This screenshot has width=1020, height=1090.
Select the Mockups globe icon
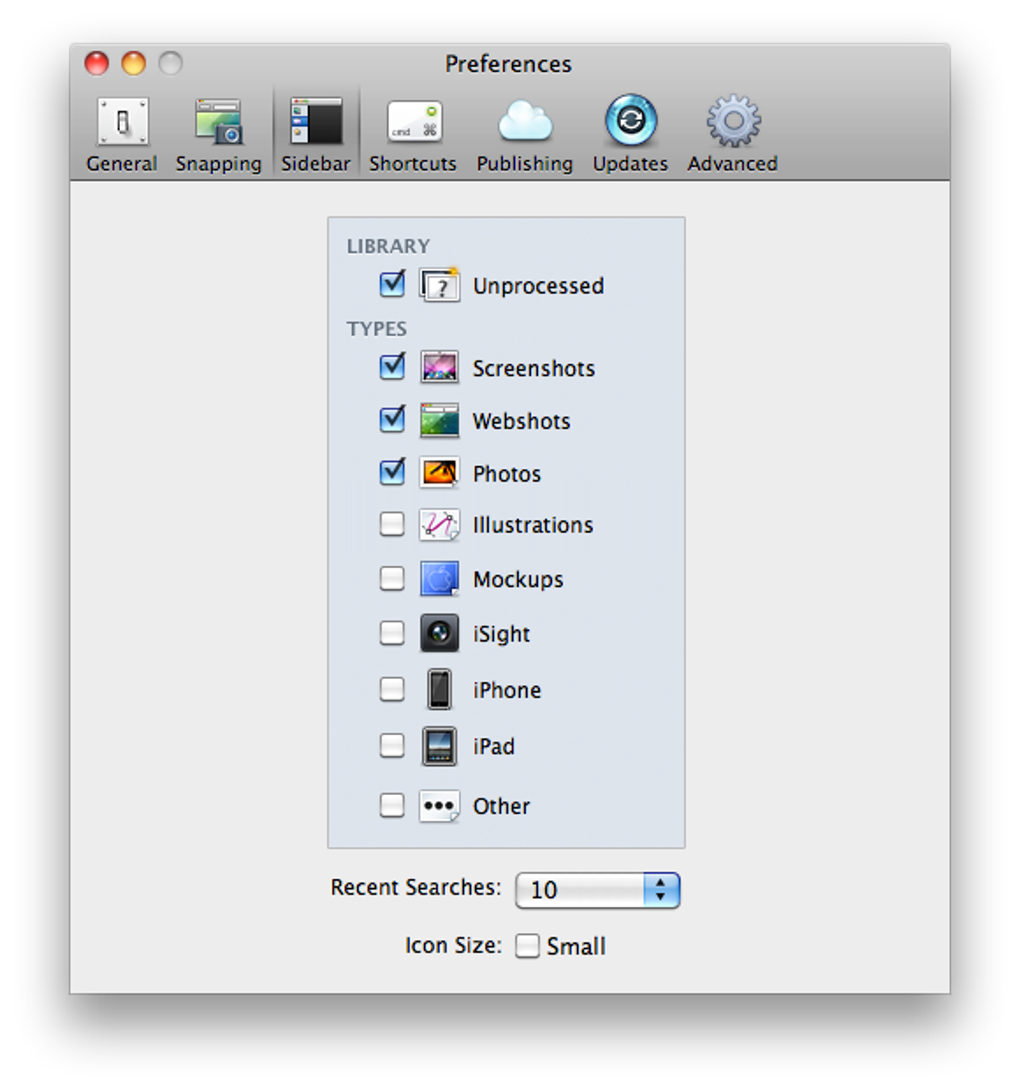[439, 578]
